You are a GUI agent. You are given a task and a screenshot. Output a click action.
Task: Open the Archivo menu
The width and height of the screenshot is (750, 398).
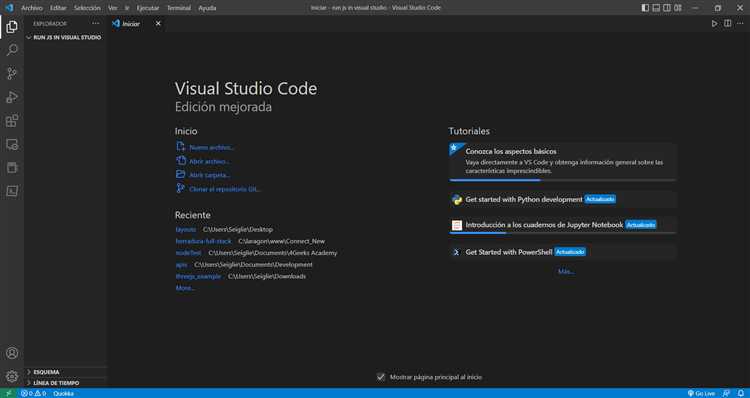[x=32, y=8]
